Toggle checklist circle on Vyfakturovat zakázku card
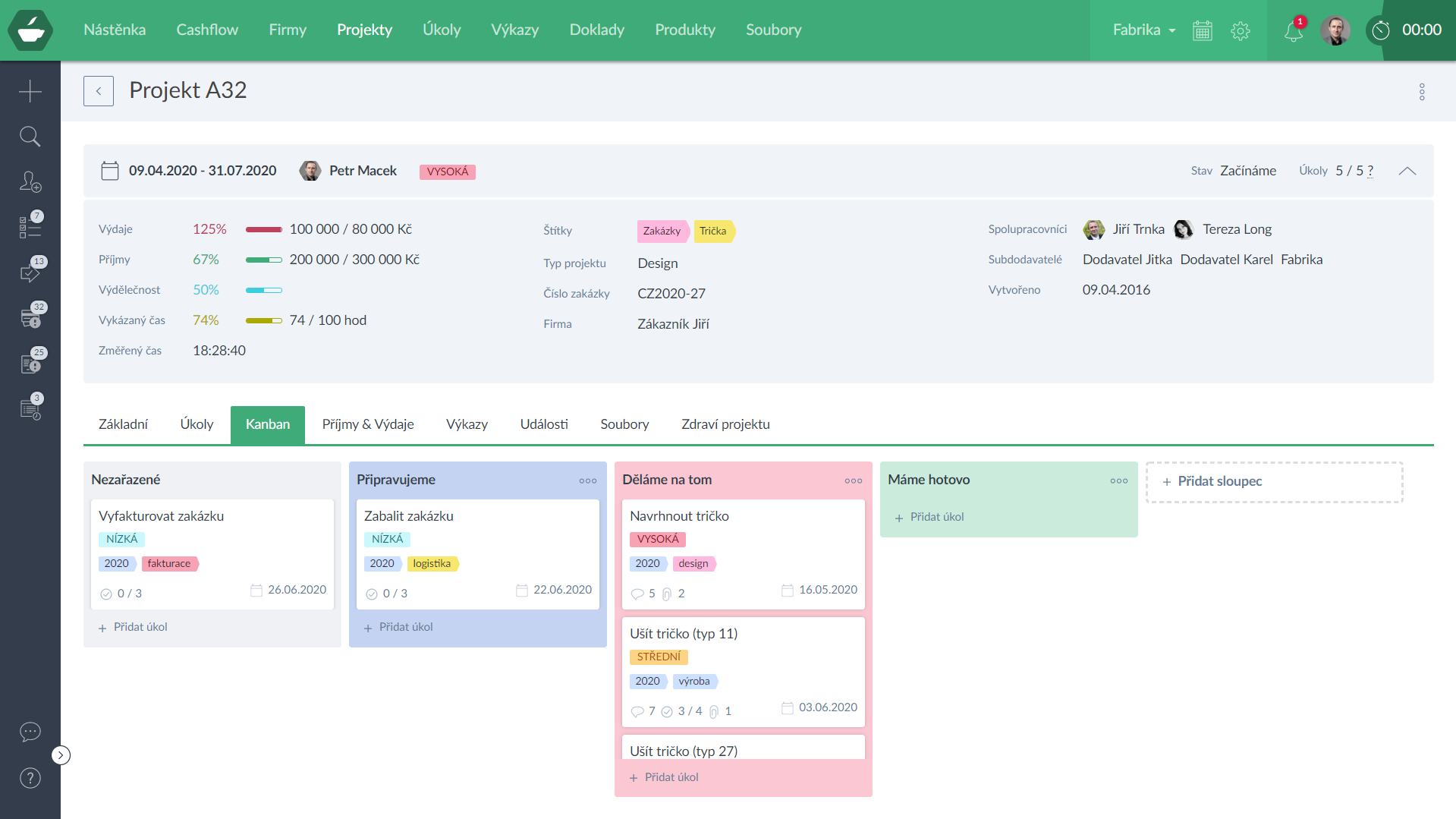Viewport: 1456px width, 819px height. coord(106,594)
